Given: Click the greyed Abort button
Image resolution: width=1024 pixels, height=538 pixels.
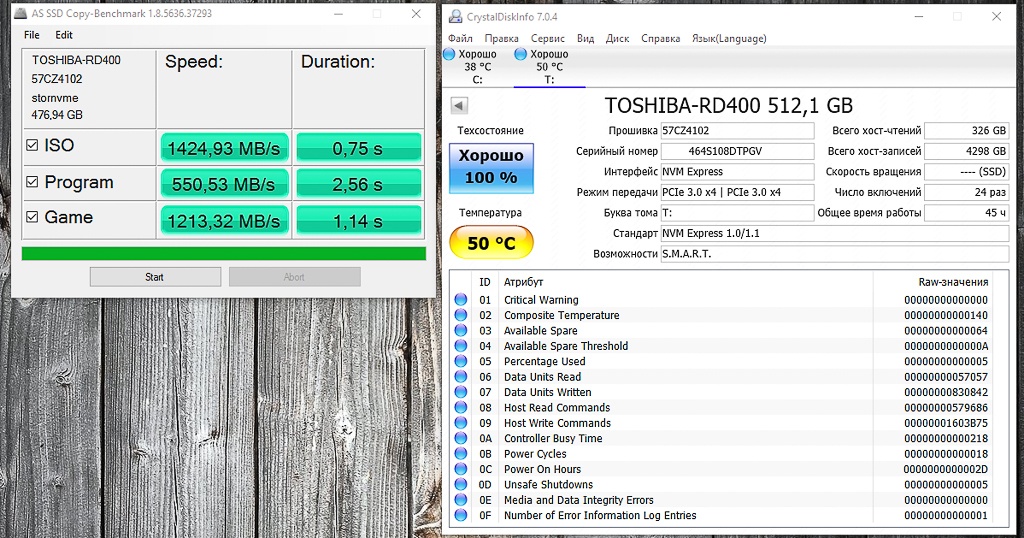Looking at the screenshot, I should pyautogui.click(x=295, y=277).
